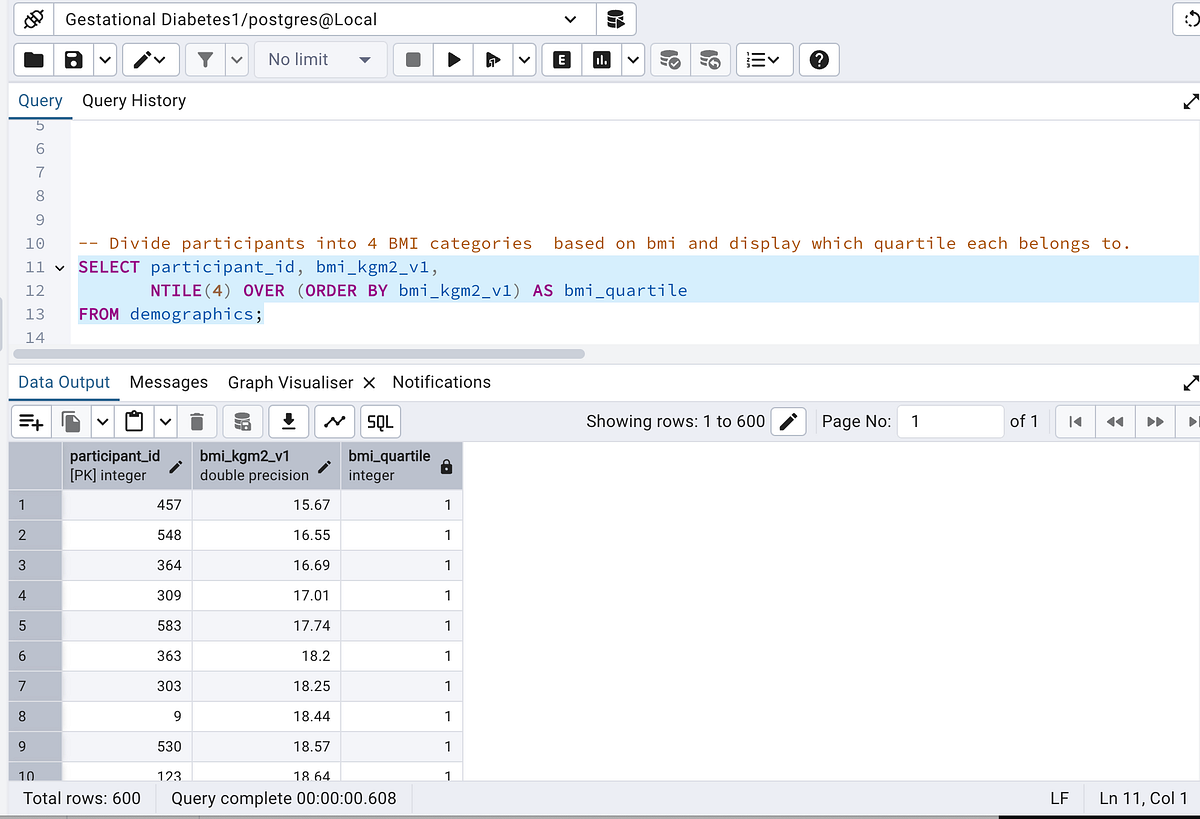This screenshot has width=1200, height=819.
Task: Open the Explain plan tool
Action: click(x=561, y=59)
